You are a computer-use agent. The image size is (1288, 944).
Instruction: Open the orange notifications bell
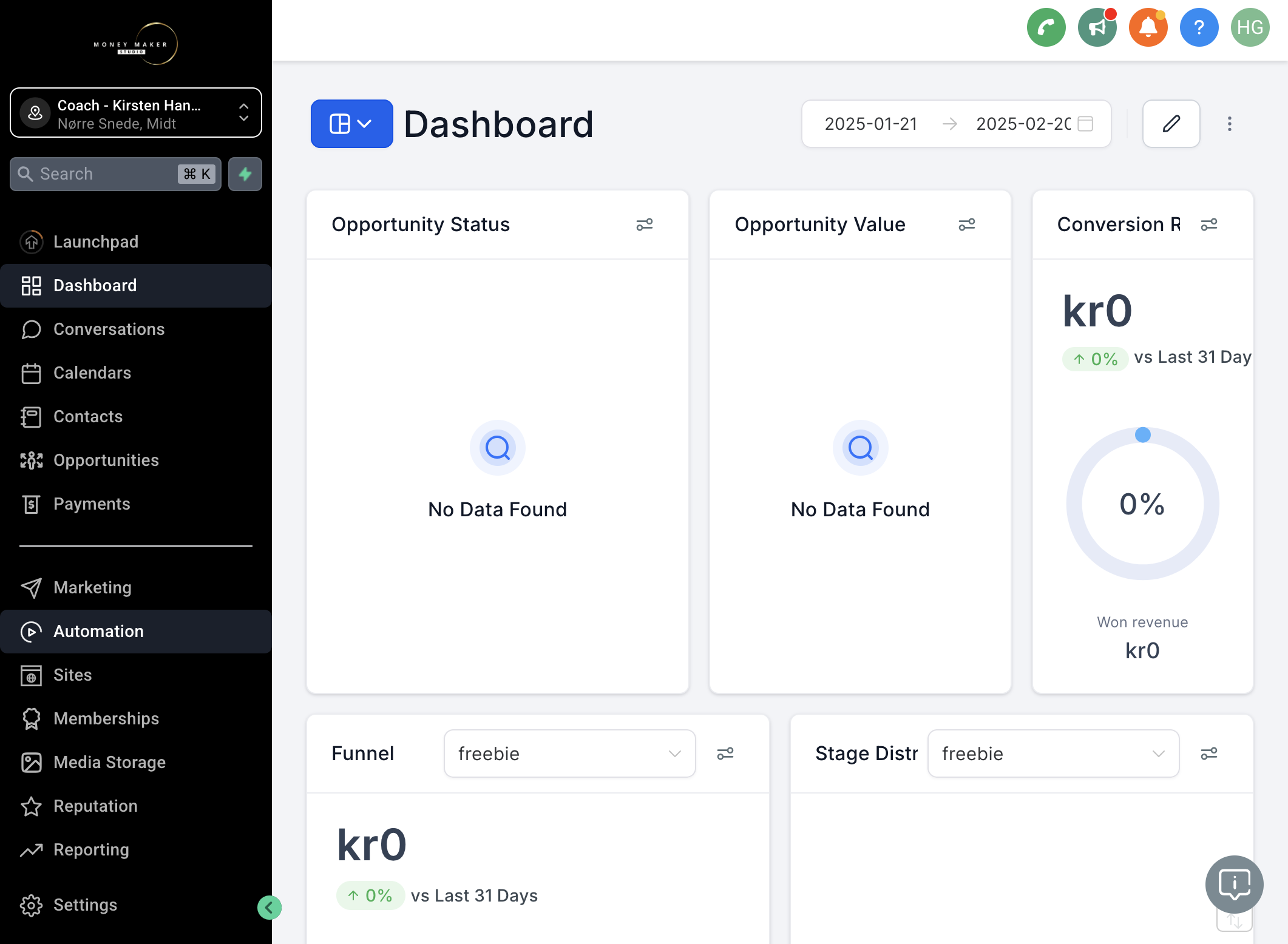tap(1148, 27)
